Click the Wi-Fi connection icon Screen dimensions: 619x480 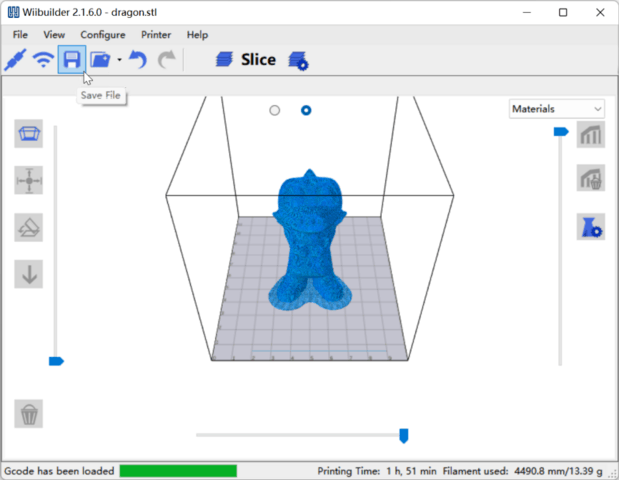point(43,60)
